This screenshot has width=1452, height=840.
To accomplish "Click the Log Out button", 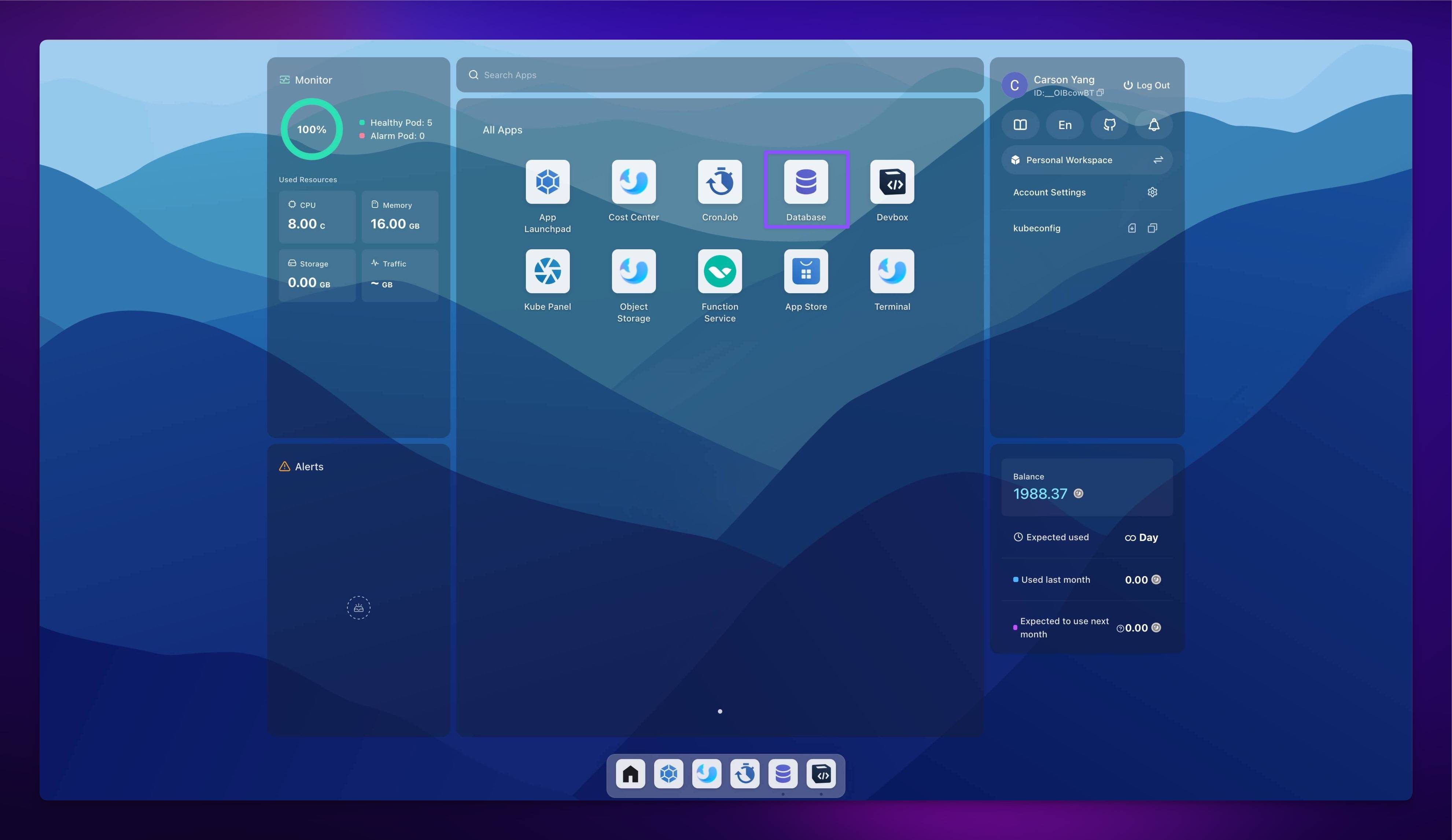I will [x=1146, y=85].
